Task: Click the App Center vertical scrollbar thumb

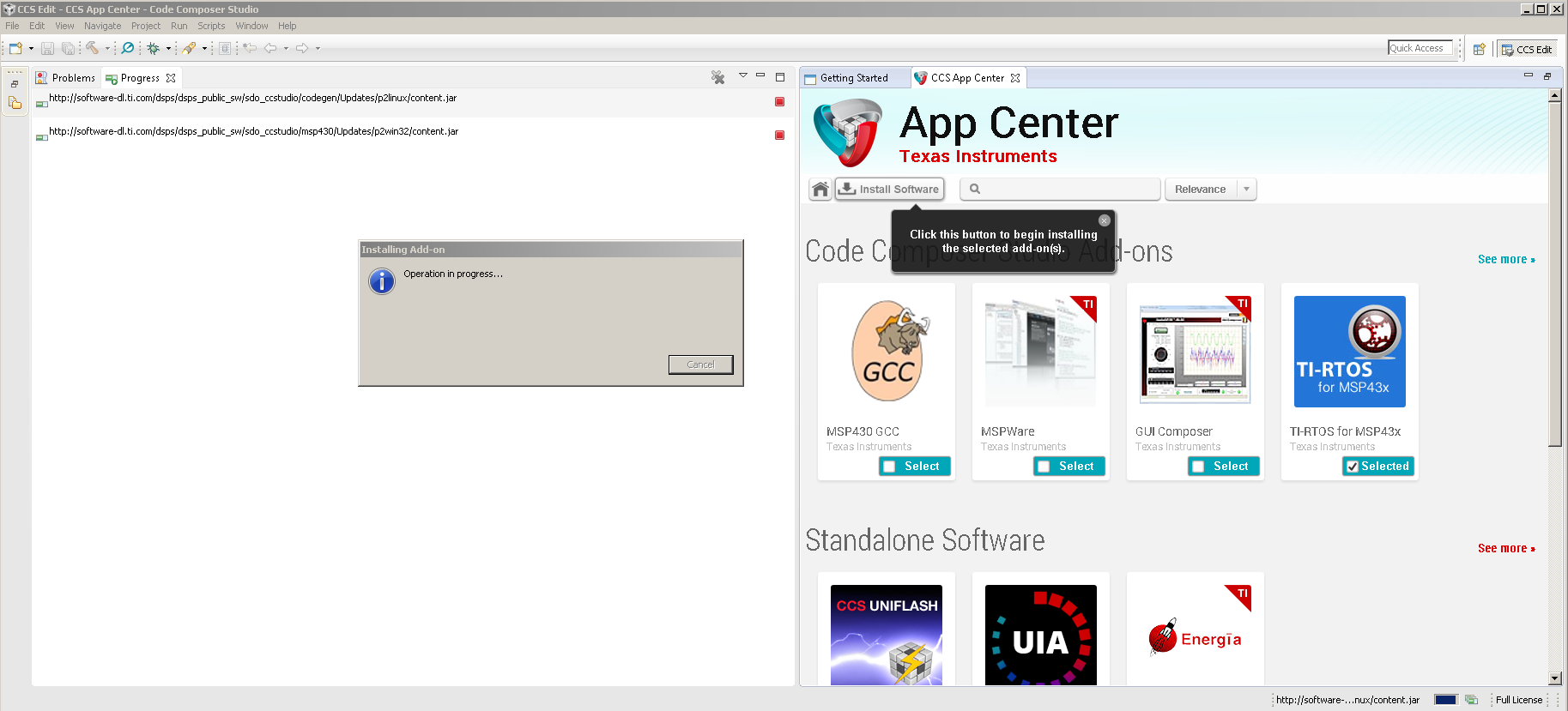Action: click(1554, 274)
